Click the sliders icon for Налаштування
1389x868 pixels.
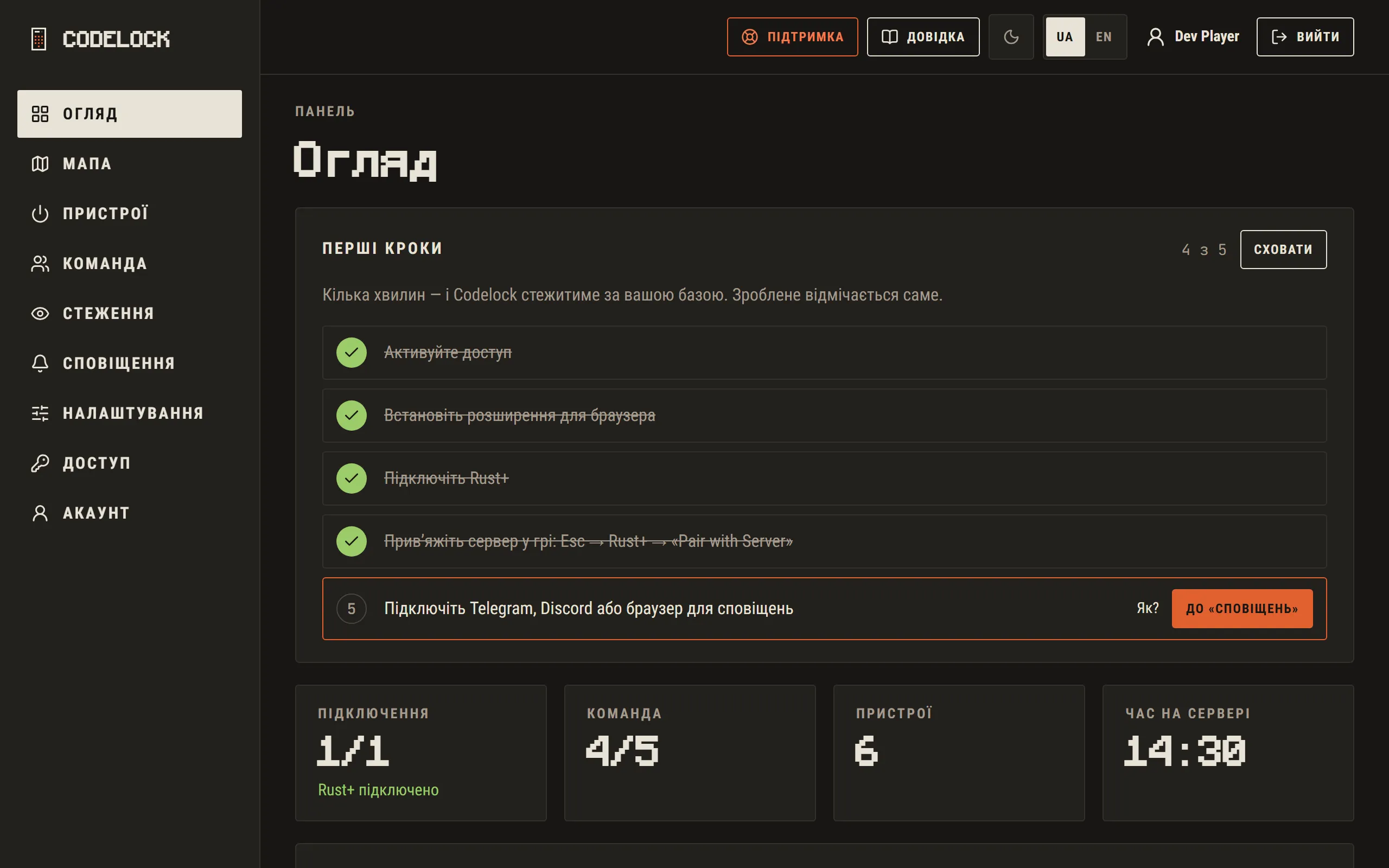pos(40,413)
